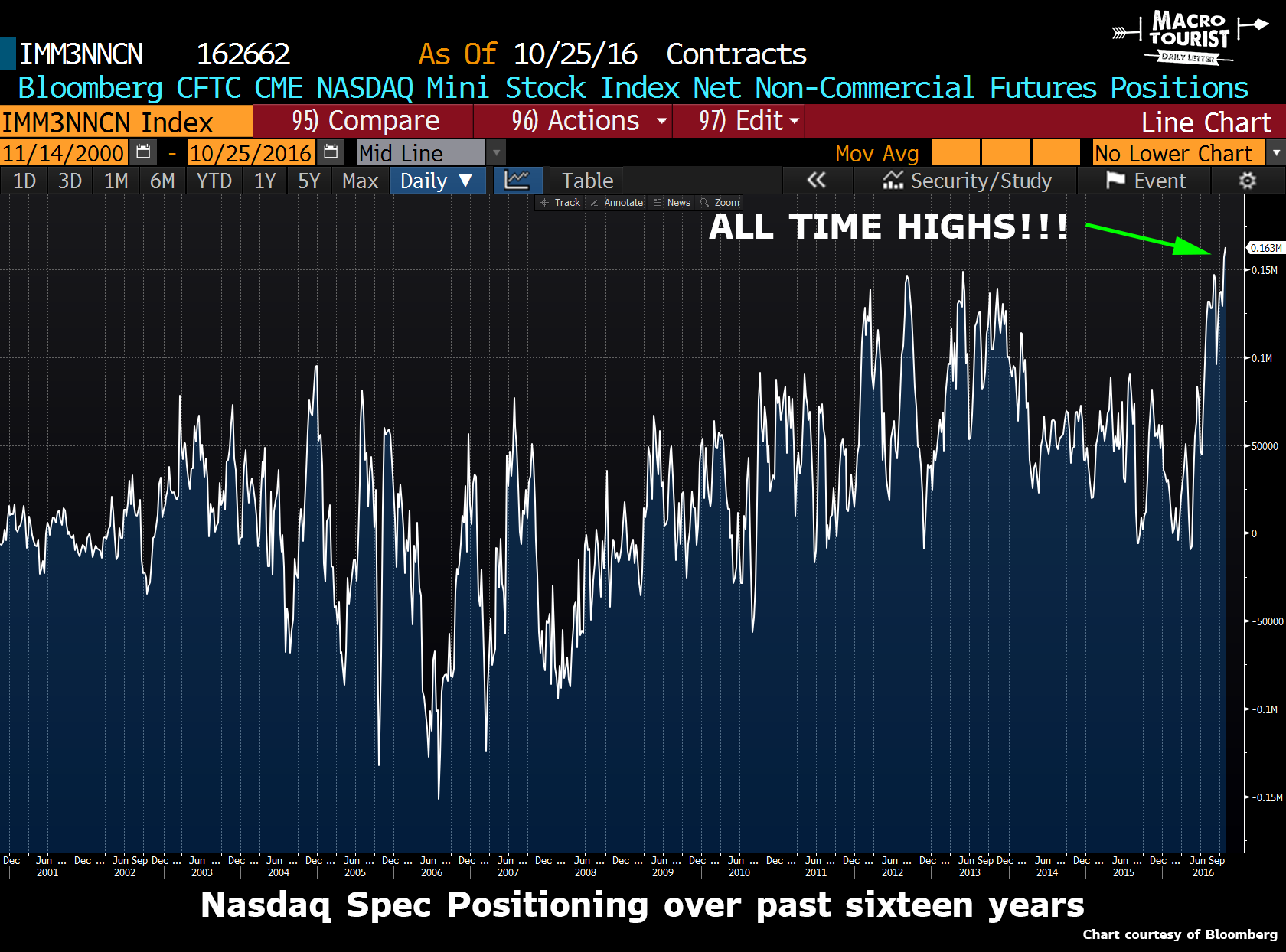Click the Macro Tourist logo
Screen dimensions: 1286x952
point(1189,37)
